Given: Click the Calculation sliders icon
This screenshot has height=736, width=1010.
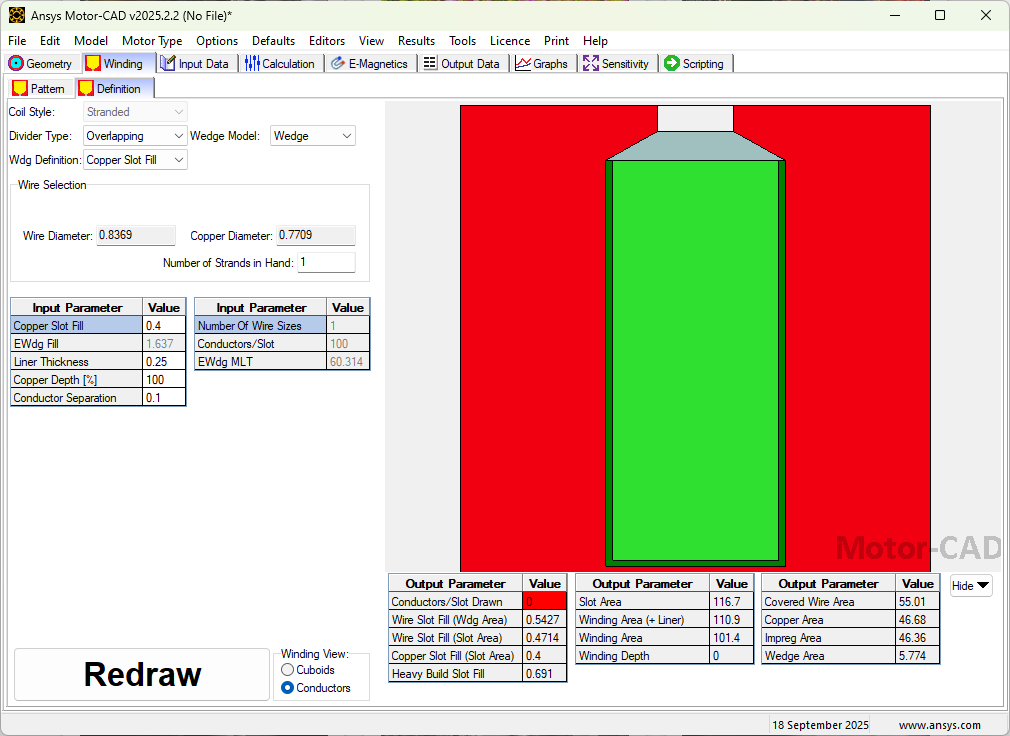Looking at the screenshot, I should pos(252,64).
